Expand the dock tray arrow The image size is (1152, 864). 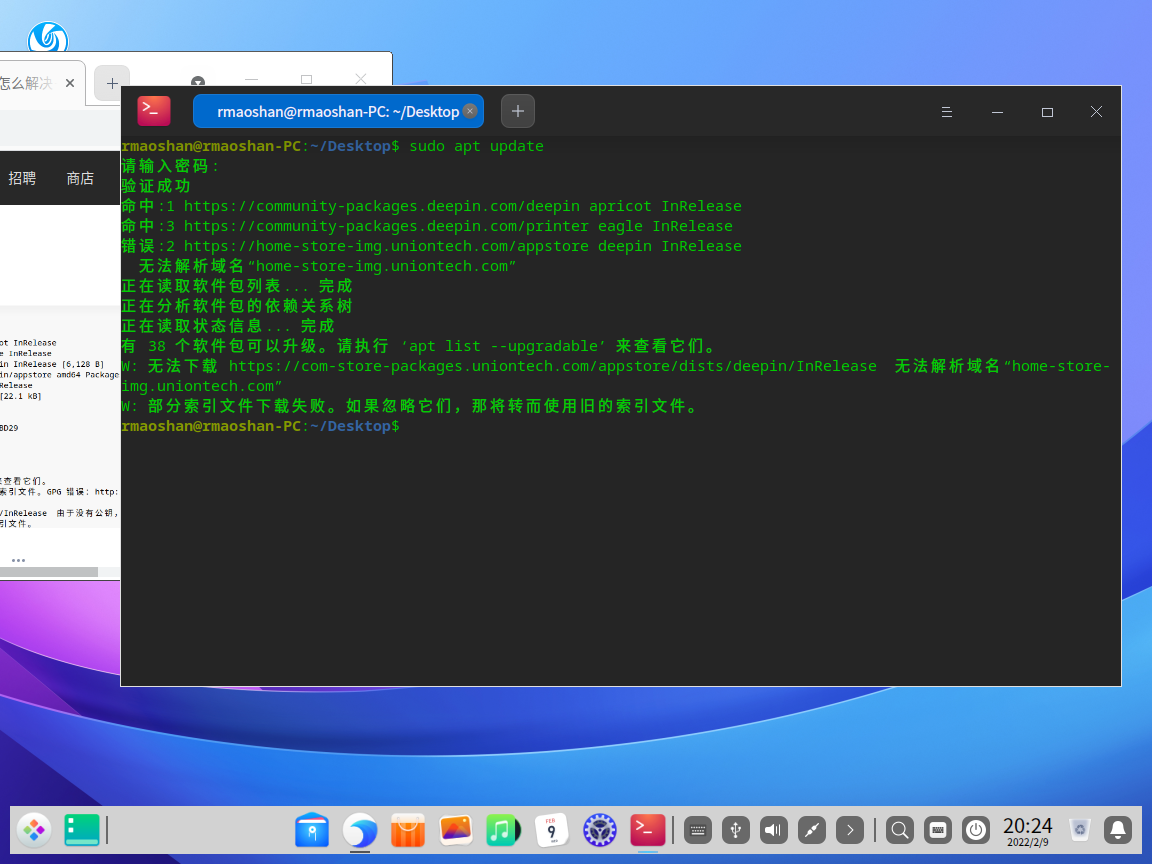tap(850, 829)
